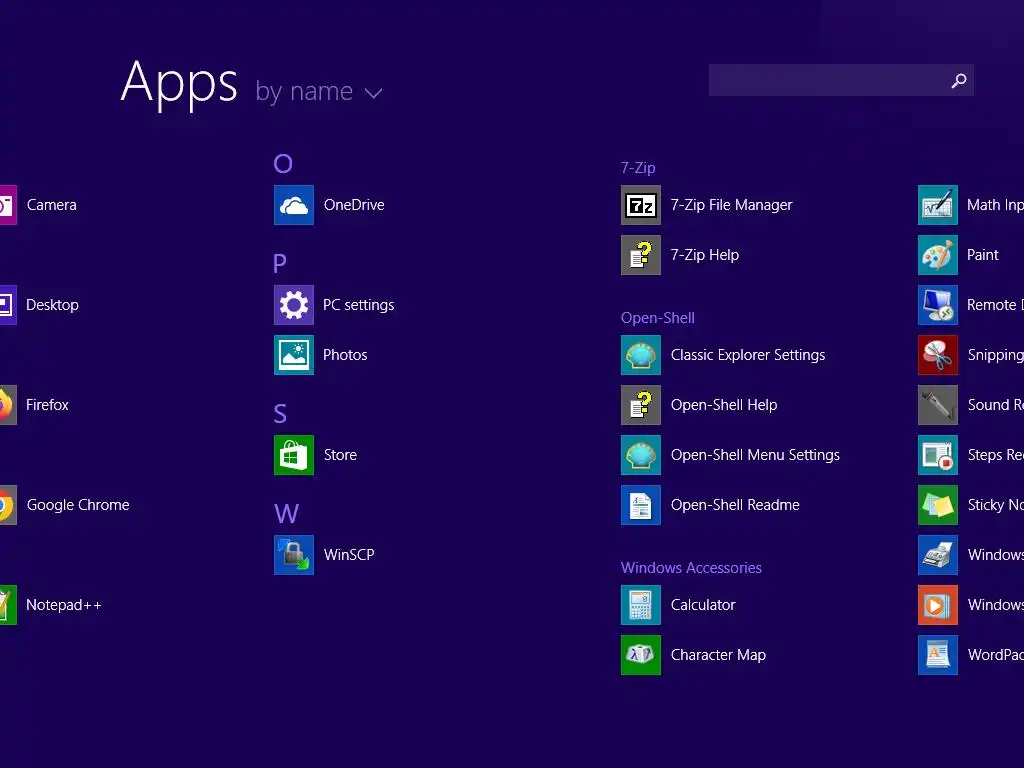The image size is (1024, 768).
Task: Open the 7-Zip File Manager icon
Action: click(641, 205)
